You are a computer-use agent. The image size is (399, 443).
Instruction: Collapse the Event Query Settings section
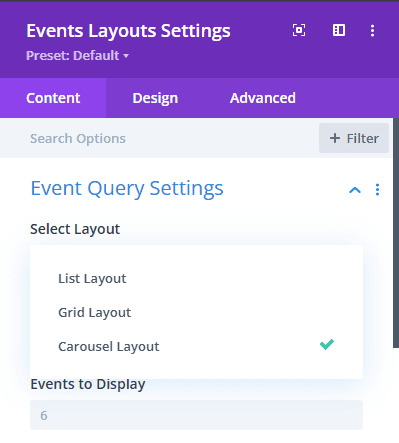click(355, 190)
